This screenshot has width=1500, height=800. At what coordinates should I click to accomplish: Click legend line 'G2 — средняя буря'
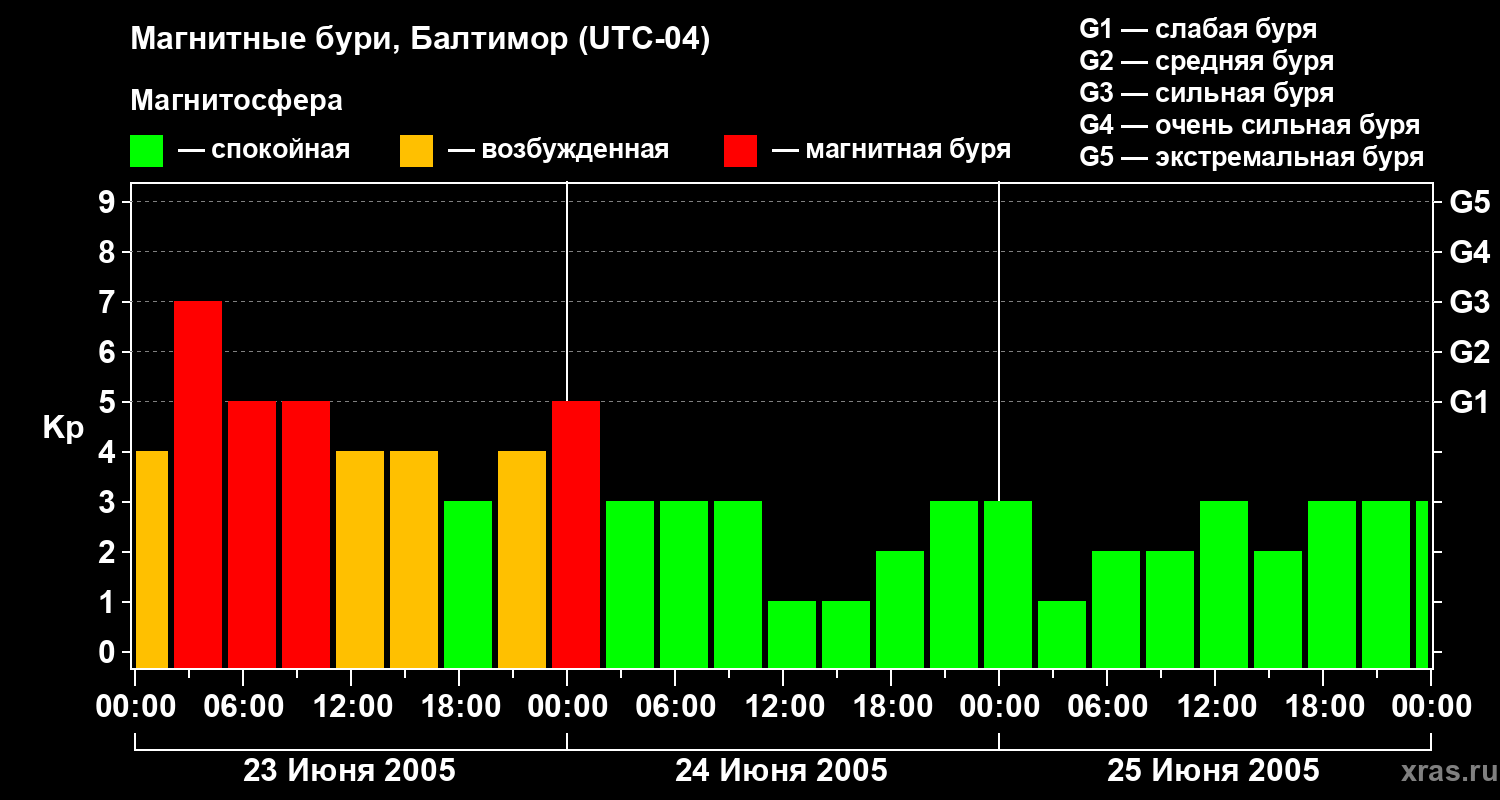pos(1206,61)
